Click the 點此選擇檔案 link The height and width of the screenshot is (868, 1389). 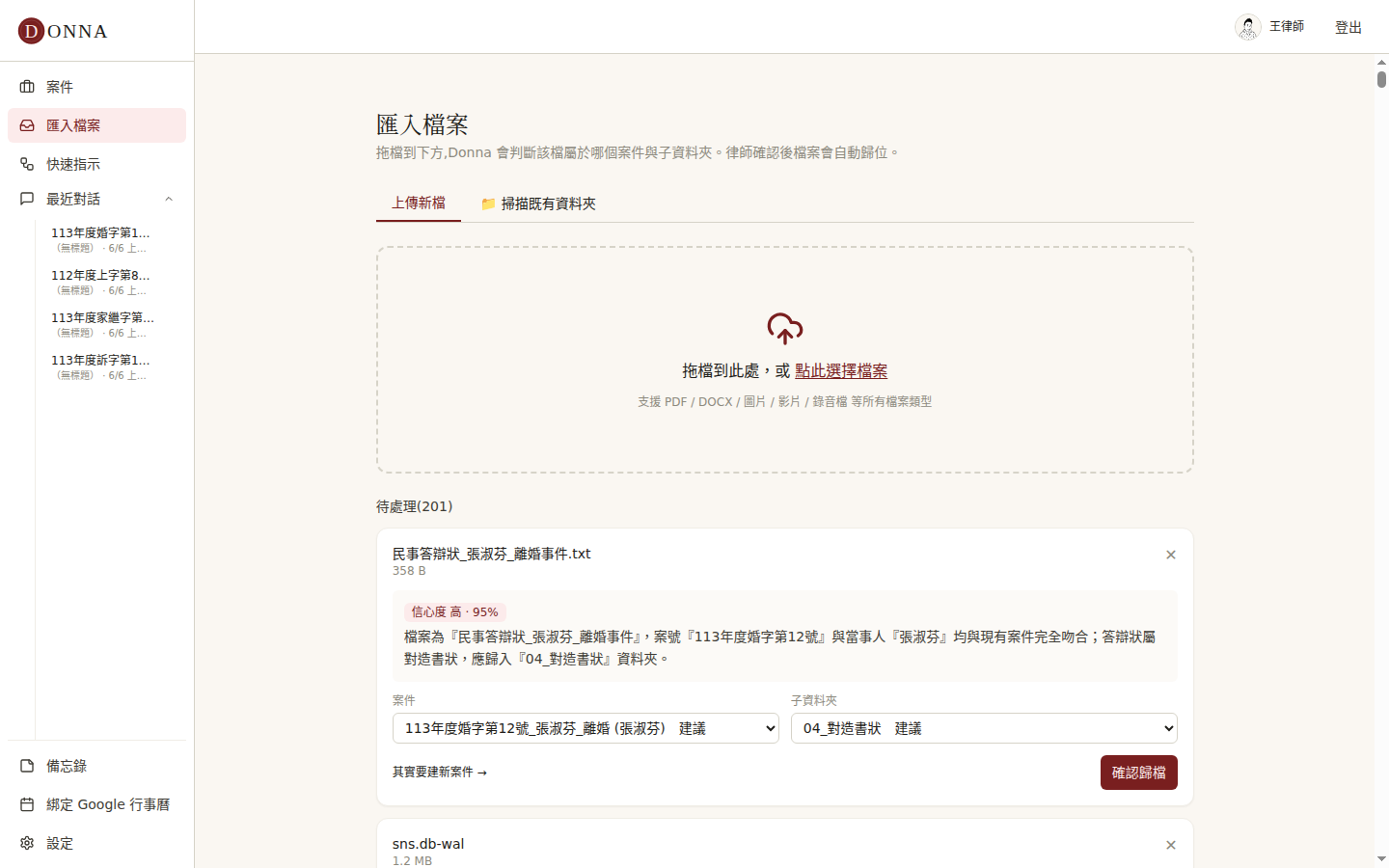coord(841,370)
